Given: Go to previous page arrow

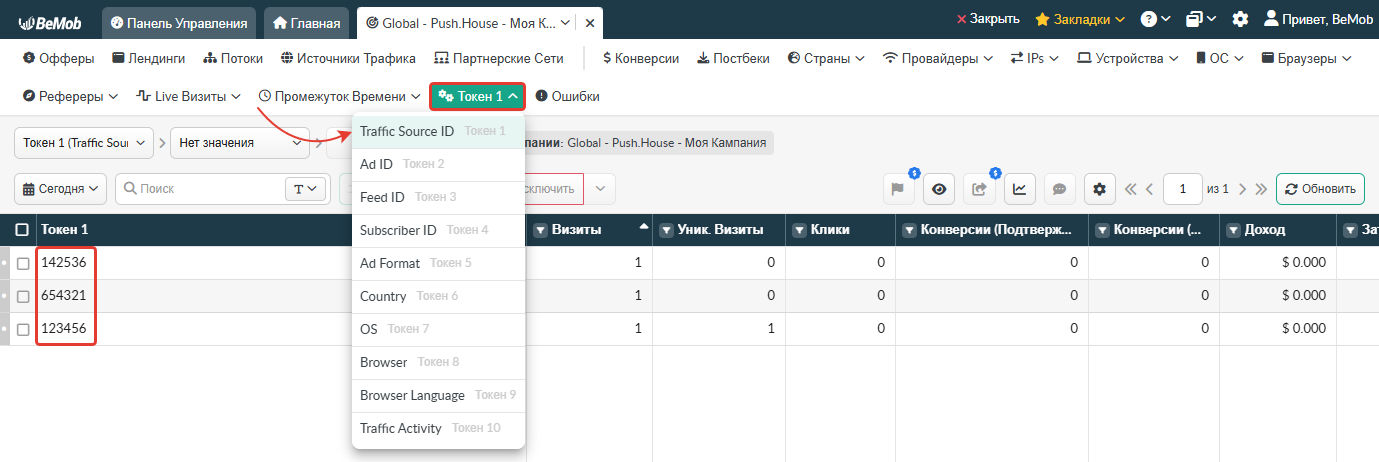Looking at the screenshot, I should coord(1150,189).
